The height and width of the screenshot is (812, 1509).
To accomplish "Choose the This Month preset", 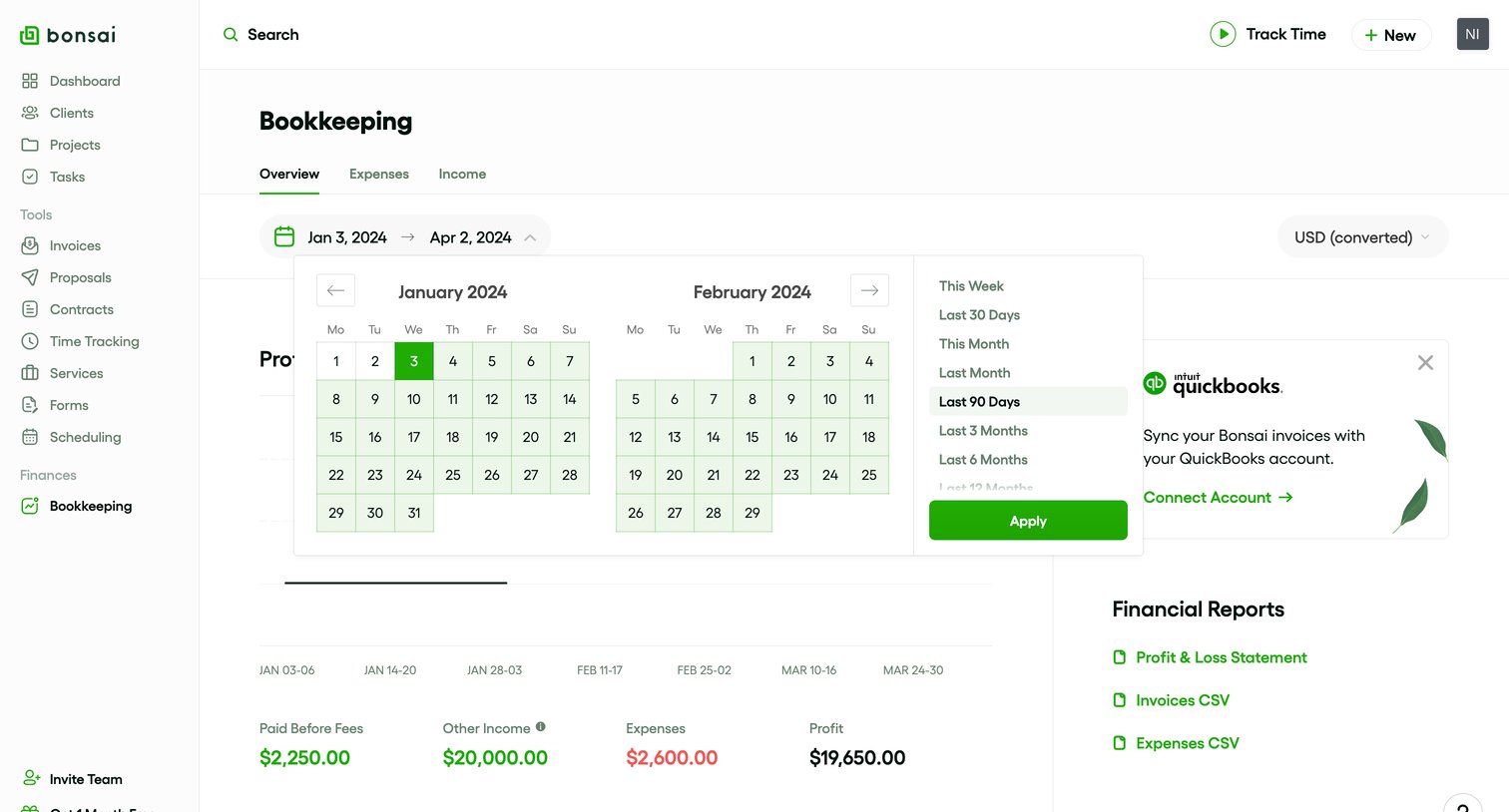I will click(x=974, y=343).
